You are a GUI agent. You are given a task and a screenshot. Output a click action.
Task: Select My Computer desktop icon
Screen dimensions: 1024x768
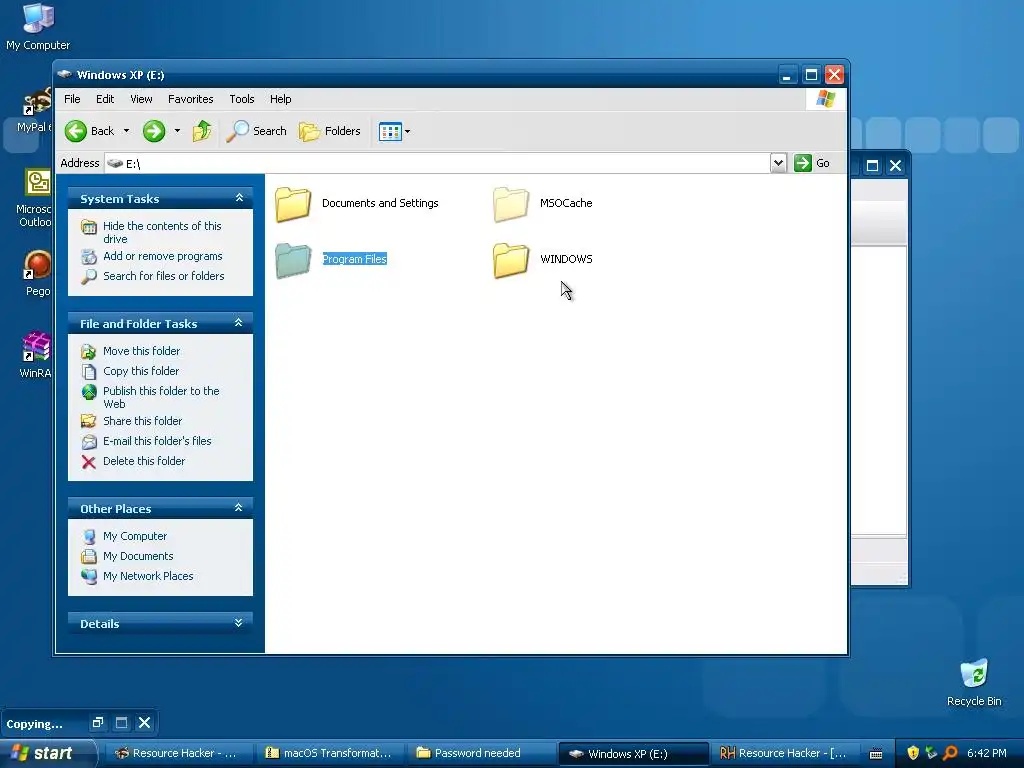38,27
